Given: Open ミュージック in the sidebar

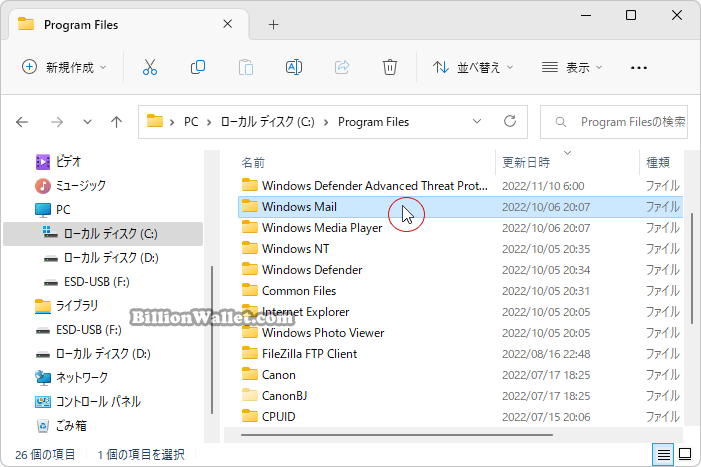Looking at the screenshot, I should [71, 185].
